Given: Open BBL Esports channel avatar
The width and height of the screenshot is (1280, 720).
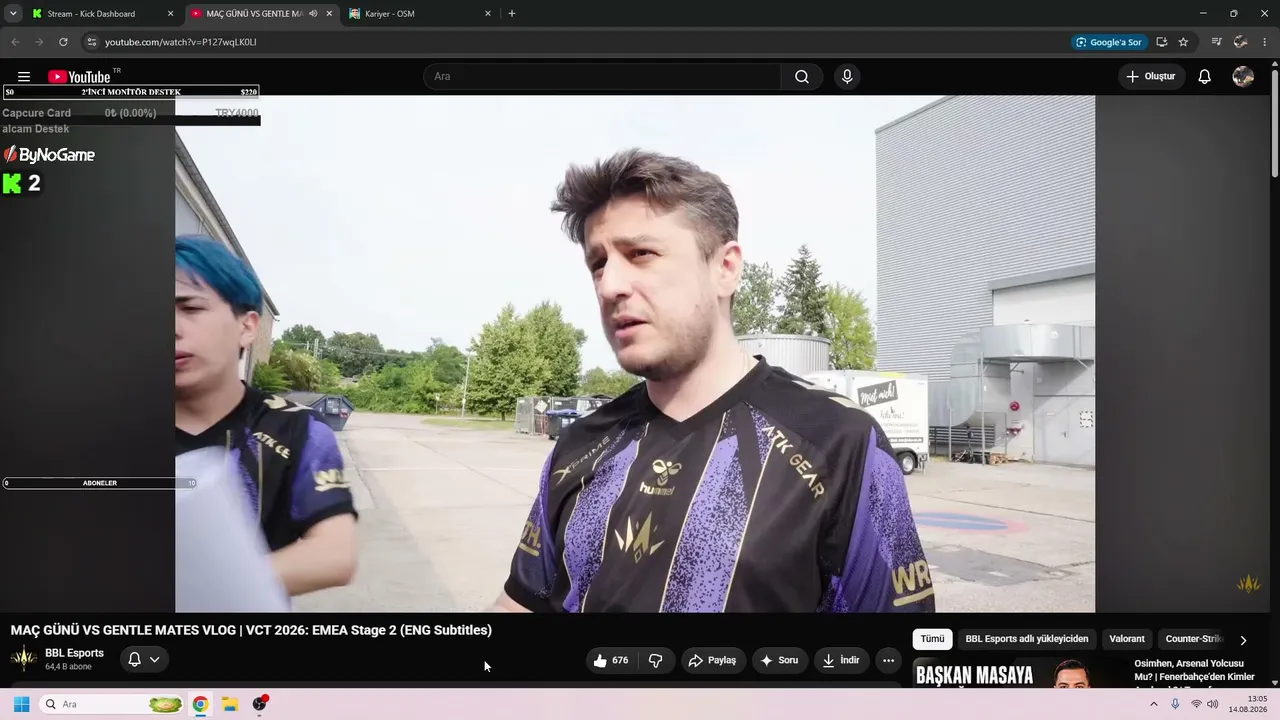Looking at the screenshot, I should click(23, 659).
